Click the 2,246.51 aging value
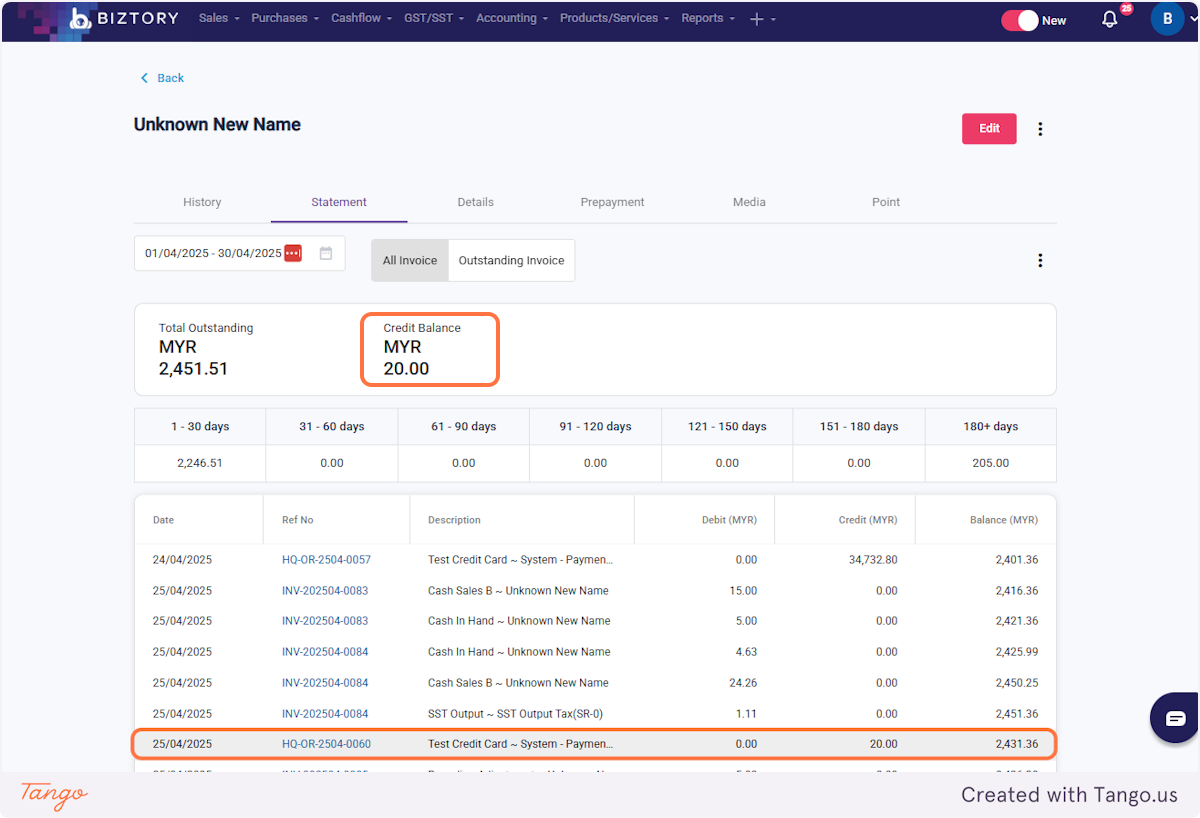This screenshot has height=818, width=1200. (200, 463)
